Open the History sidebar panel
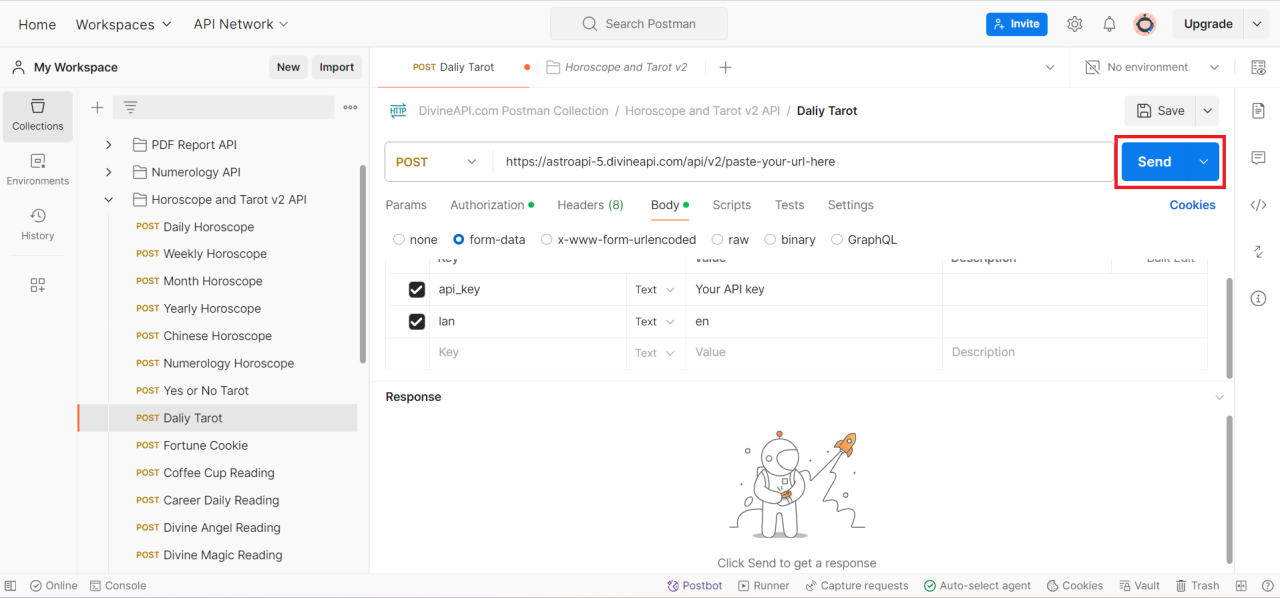 pyautogui.click(x=38, y=225)
